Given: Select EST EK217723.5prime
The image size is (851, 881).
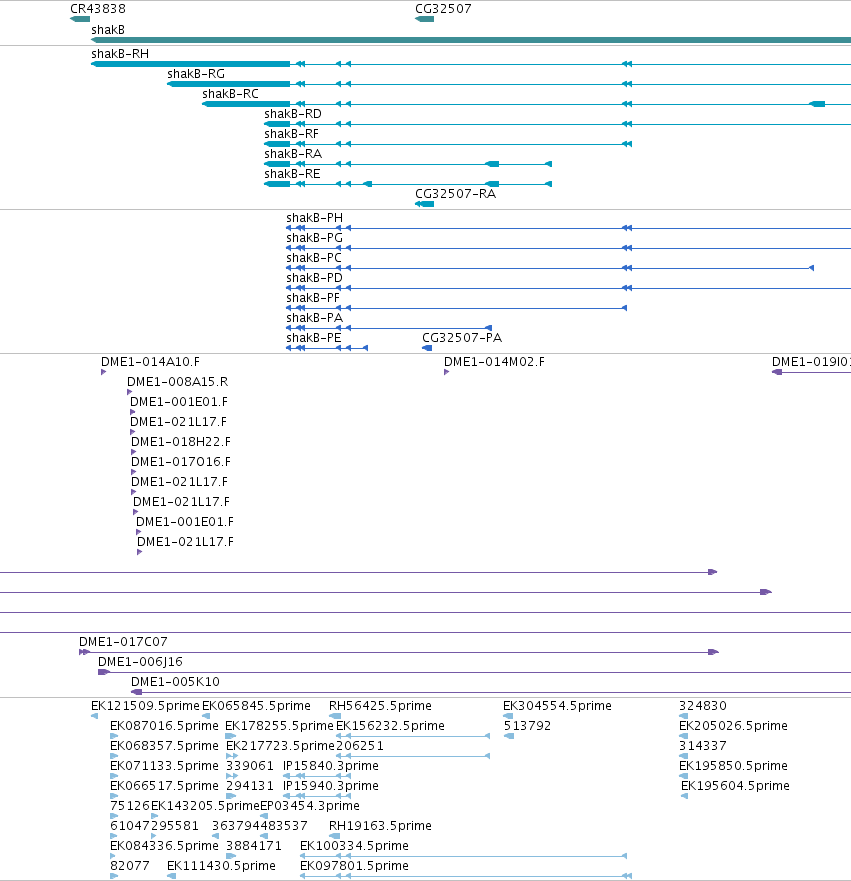Looking at the screenshot, I should (x=232, y=756).
